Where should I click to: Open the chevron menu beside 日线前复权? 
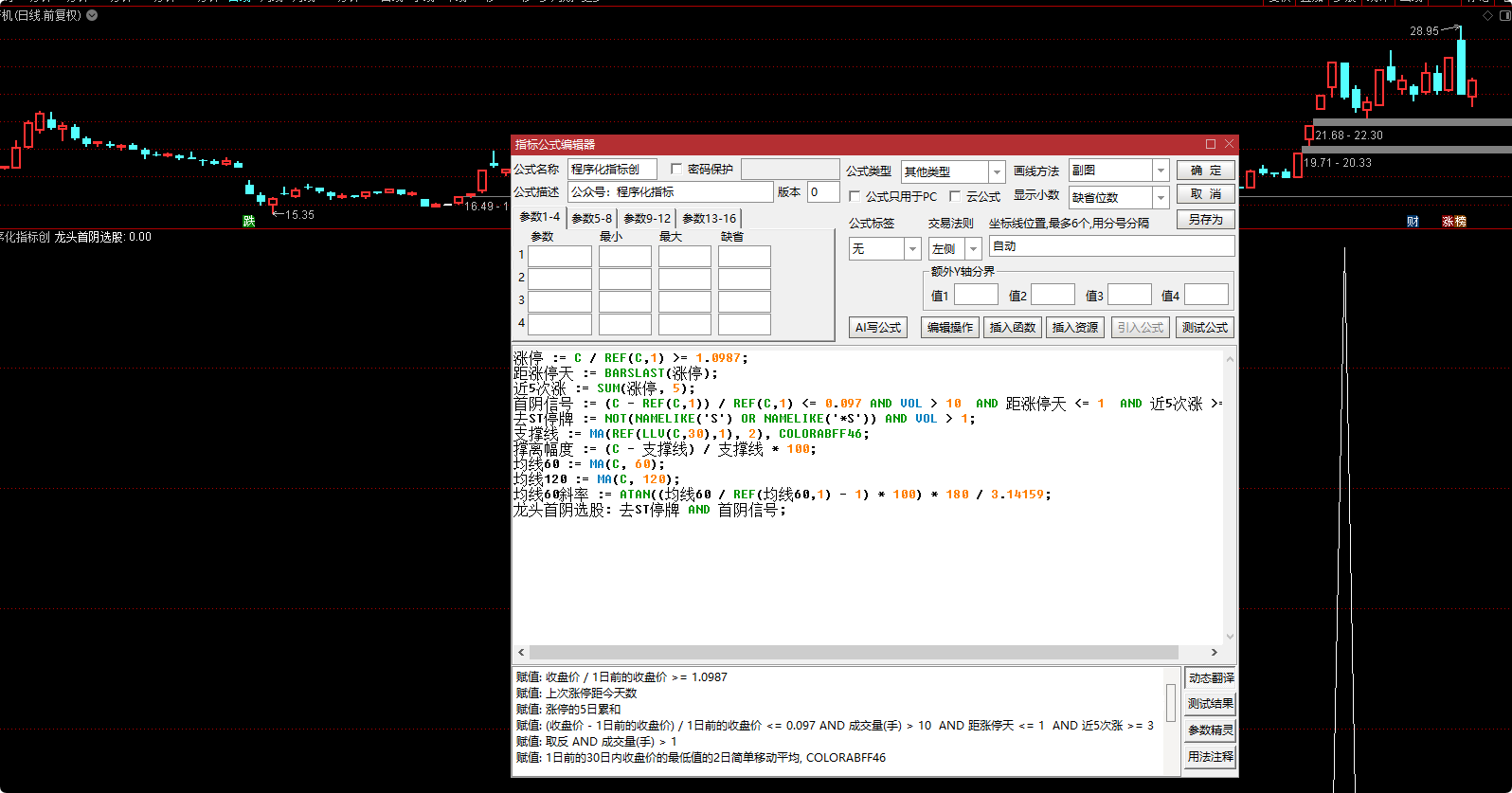click(92, 15)
